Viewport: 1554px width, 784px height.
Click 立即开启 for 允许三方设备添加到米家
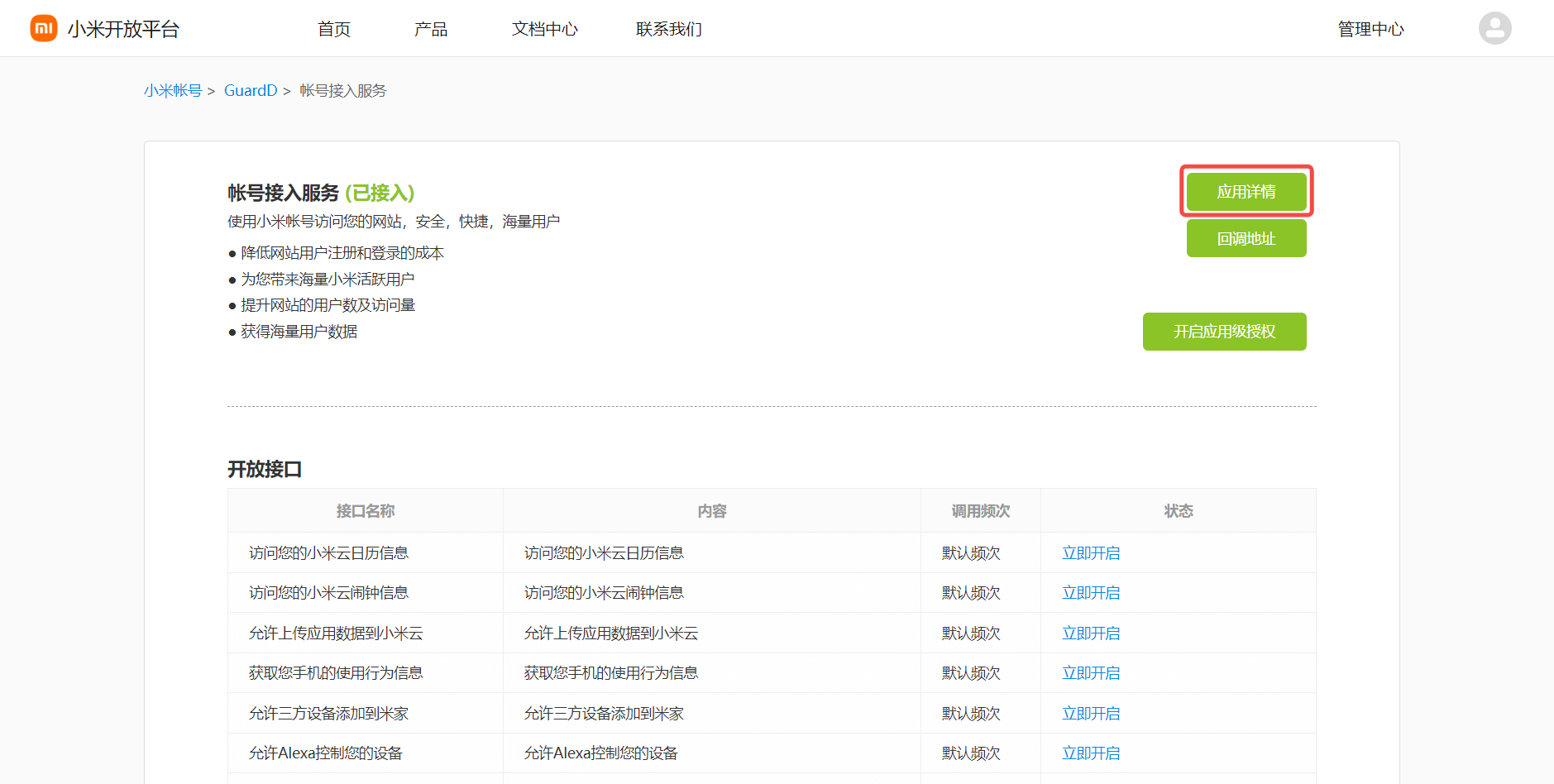[1091, 714]
